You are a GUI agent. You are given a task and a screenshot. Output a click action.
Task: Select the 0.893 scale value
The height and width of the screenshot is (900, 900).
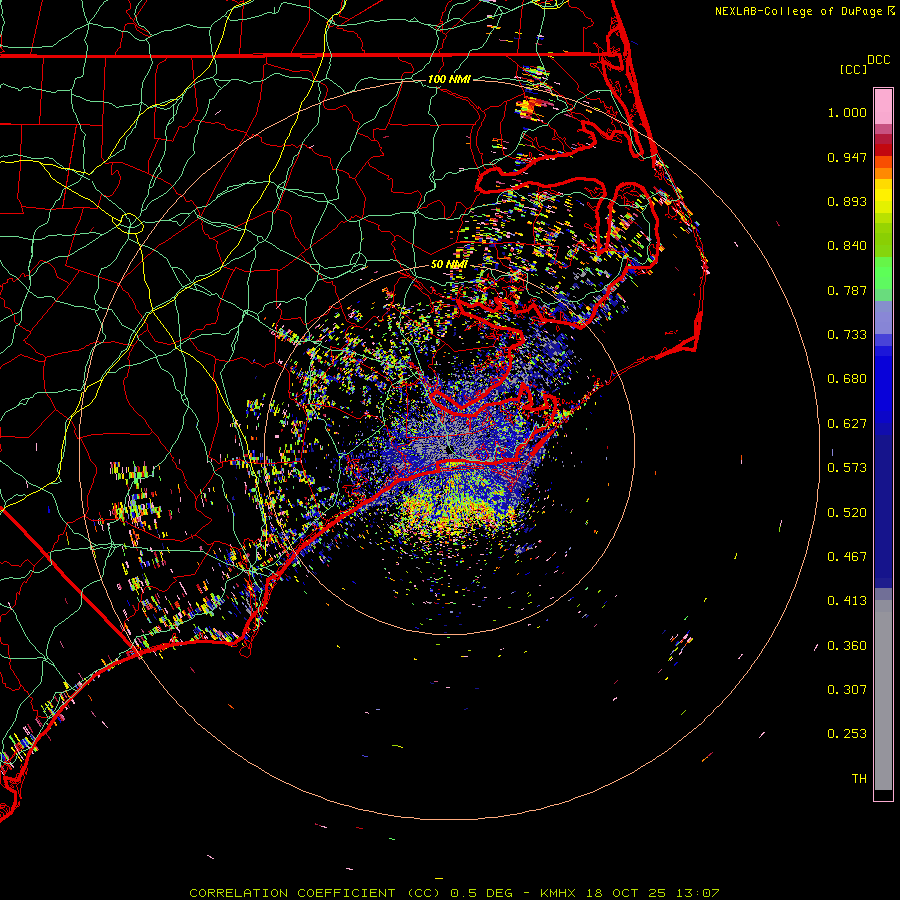pos(847,201)
